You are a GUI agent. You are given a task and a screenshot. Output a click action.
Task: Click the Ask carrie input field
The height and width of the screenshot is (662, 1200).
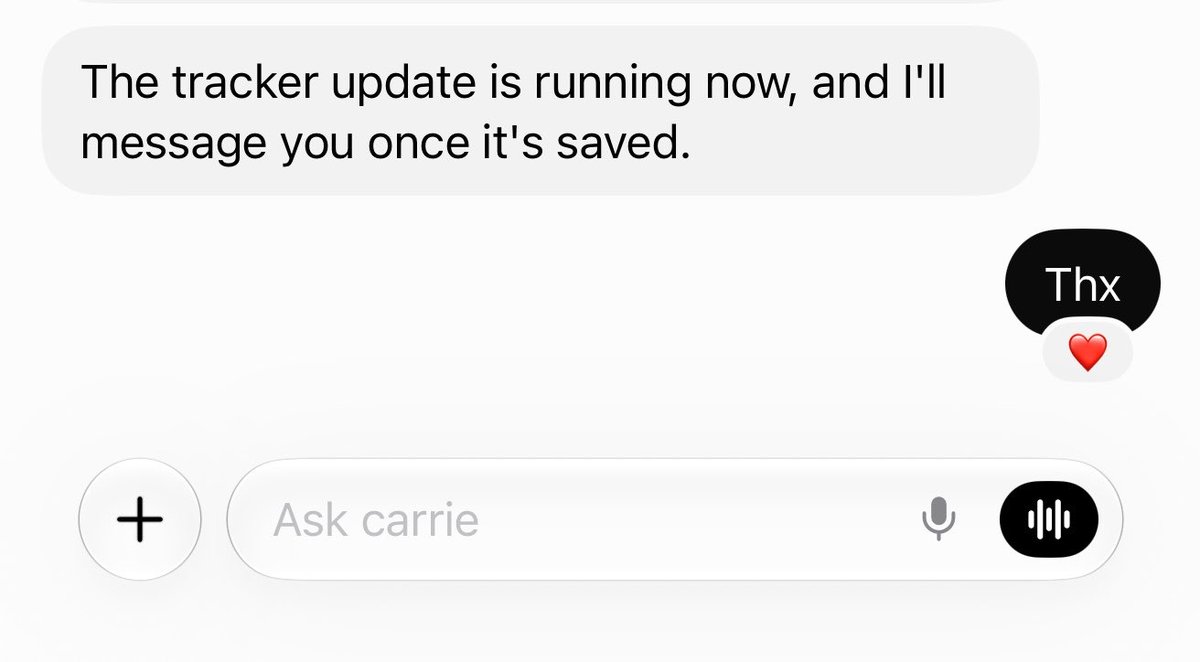pos(675,520)
